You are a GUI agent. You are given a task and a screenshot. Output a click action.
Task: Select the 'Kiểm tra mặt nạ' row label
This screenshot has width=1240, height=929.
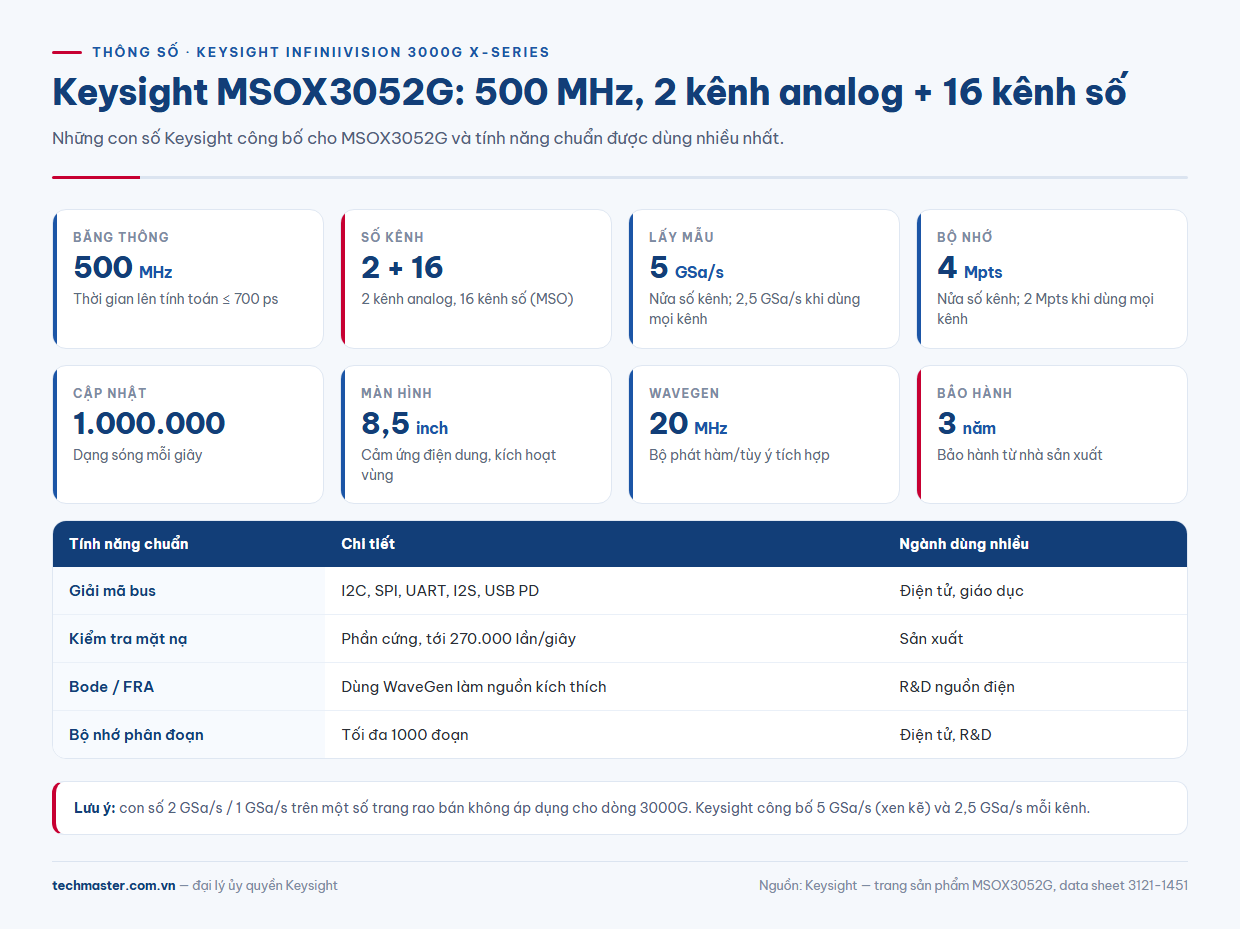point(128,639)
